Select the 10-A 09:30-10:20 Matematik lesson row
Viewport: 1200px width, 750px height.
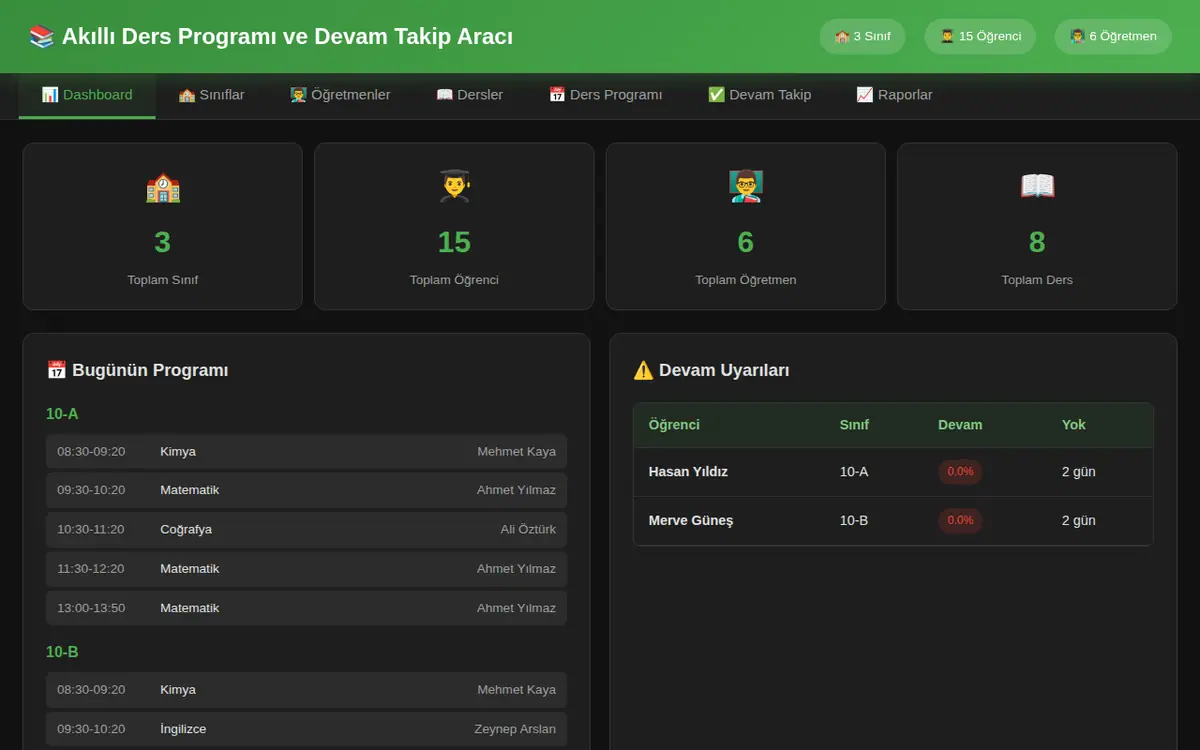306,491
